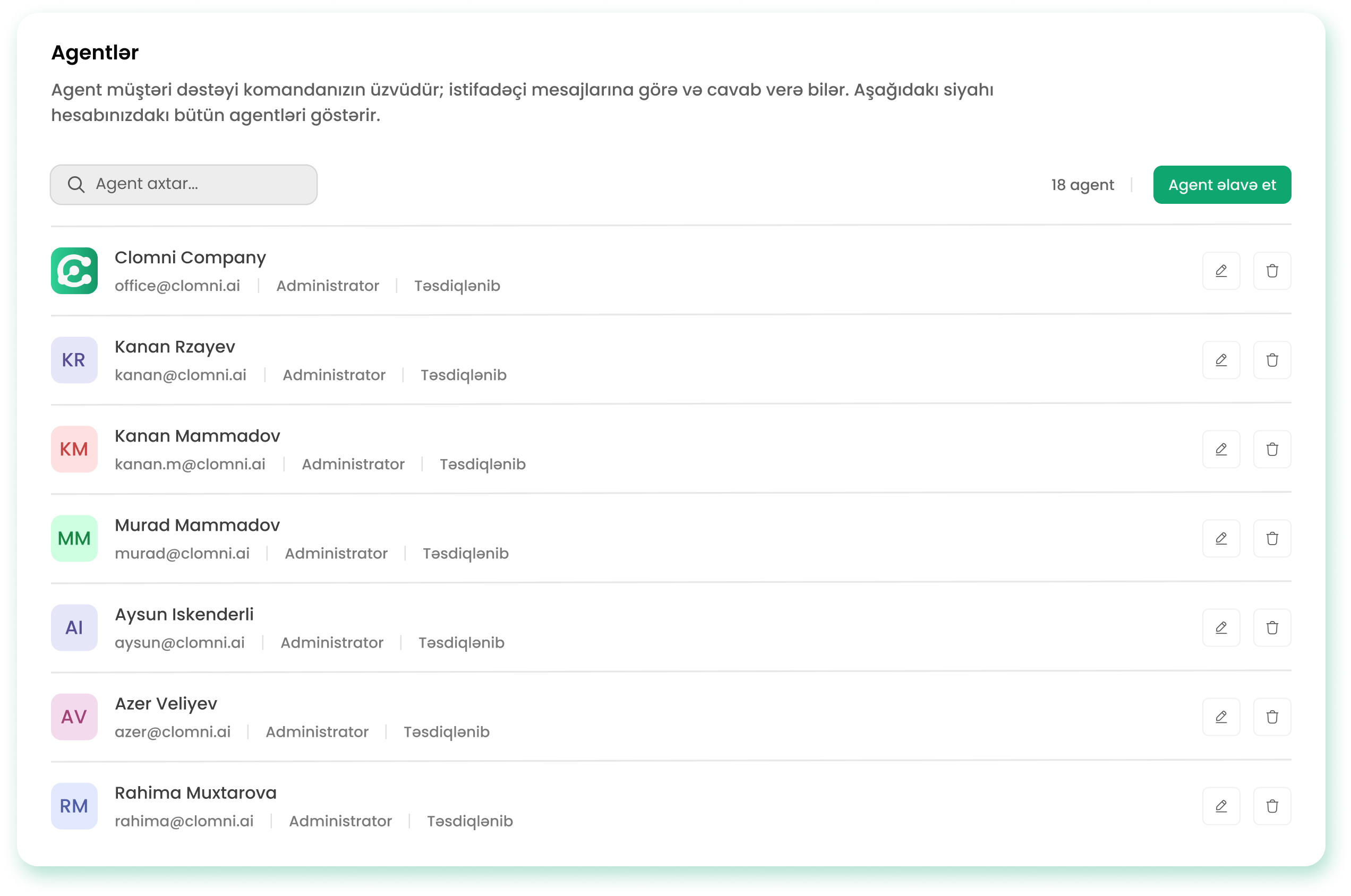This screenshot has width=1351, height=896.
Task: Click the search magnifier icon
Action: 76,184
